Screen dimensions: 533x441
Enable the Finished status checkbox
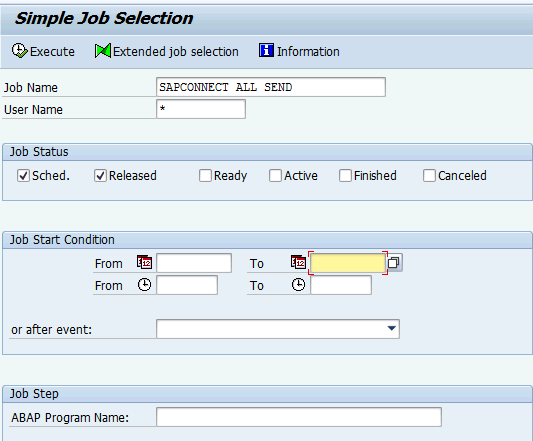(x=345, y=176)
